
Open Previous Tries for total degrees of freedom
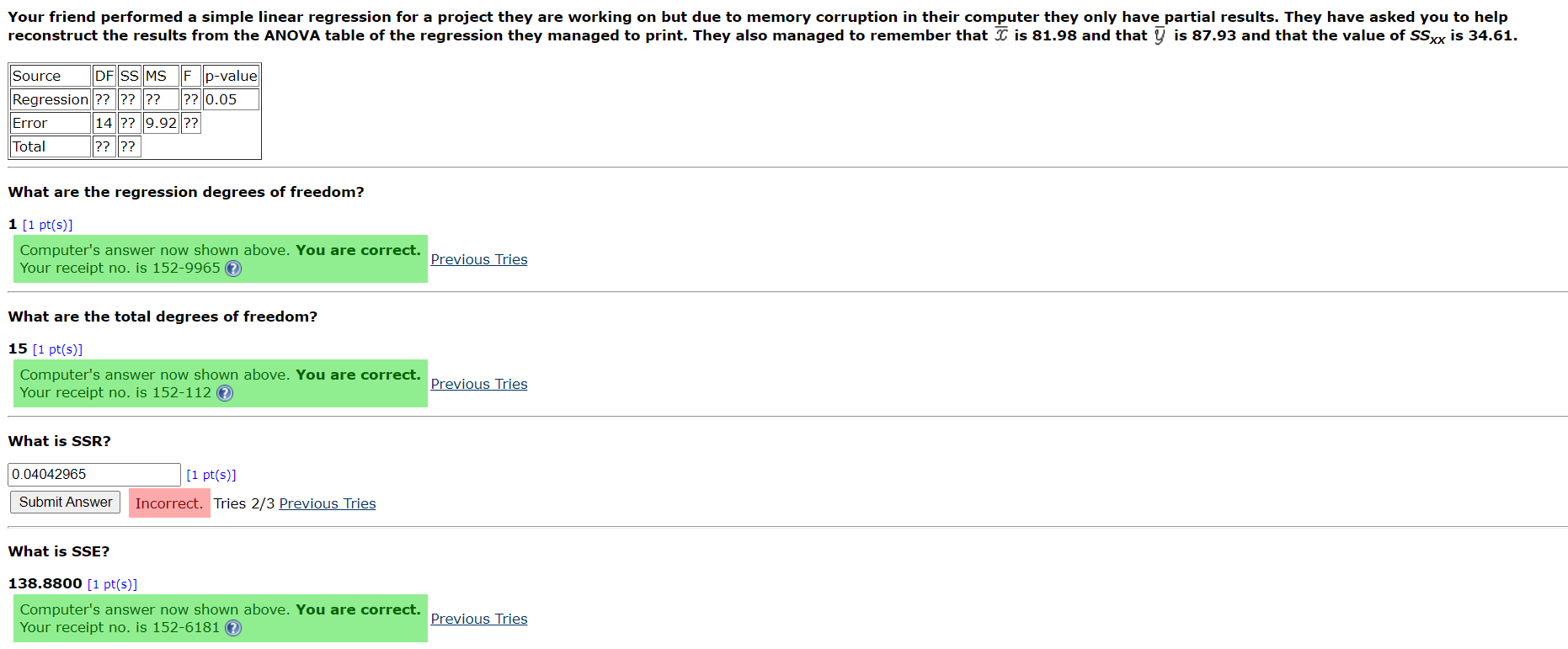click(479, 384)
